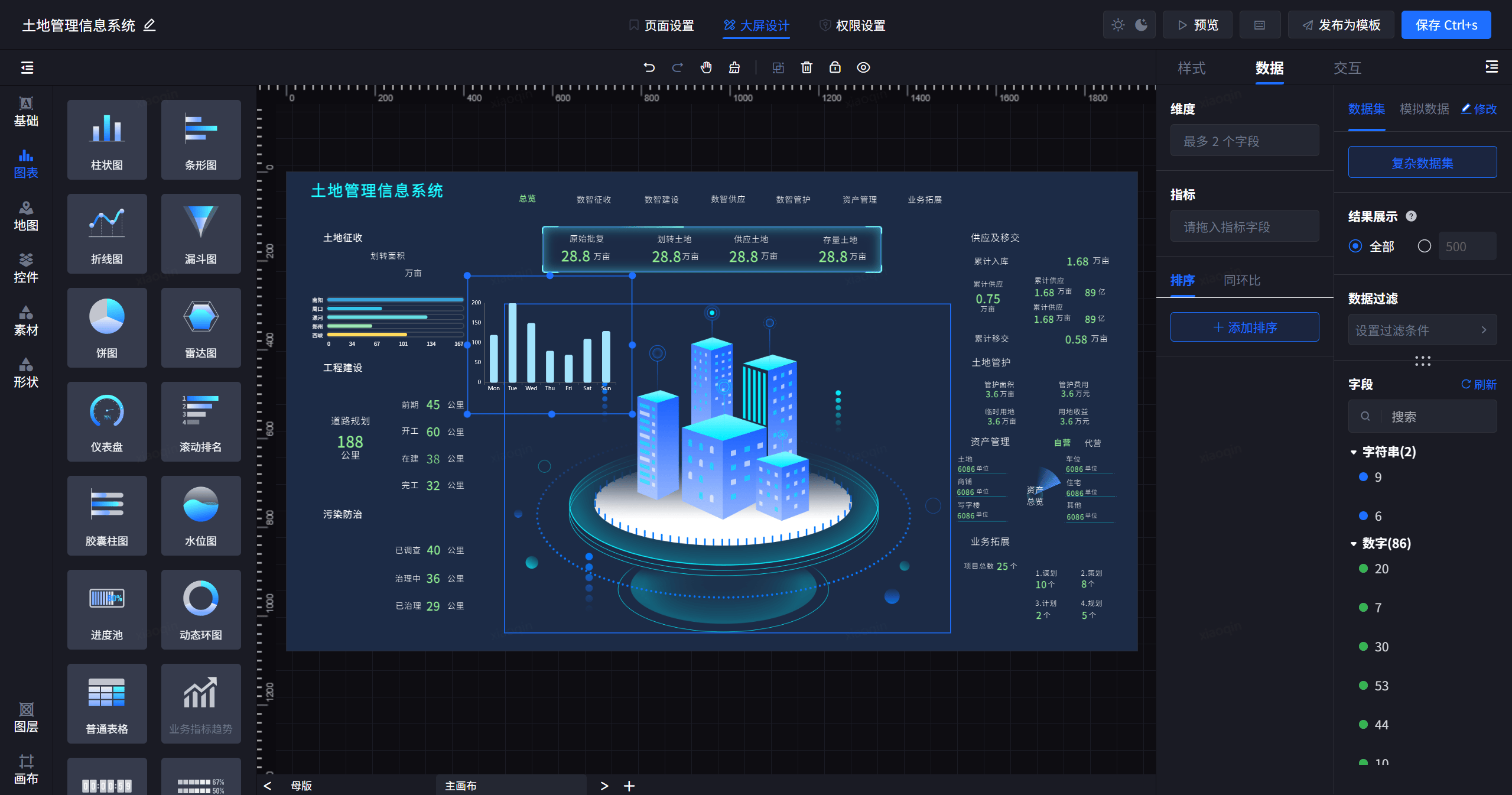The image size is (1512, 795).
Task: Open the 页面设置 tab
Action: [661, 25]
